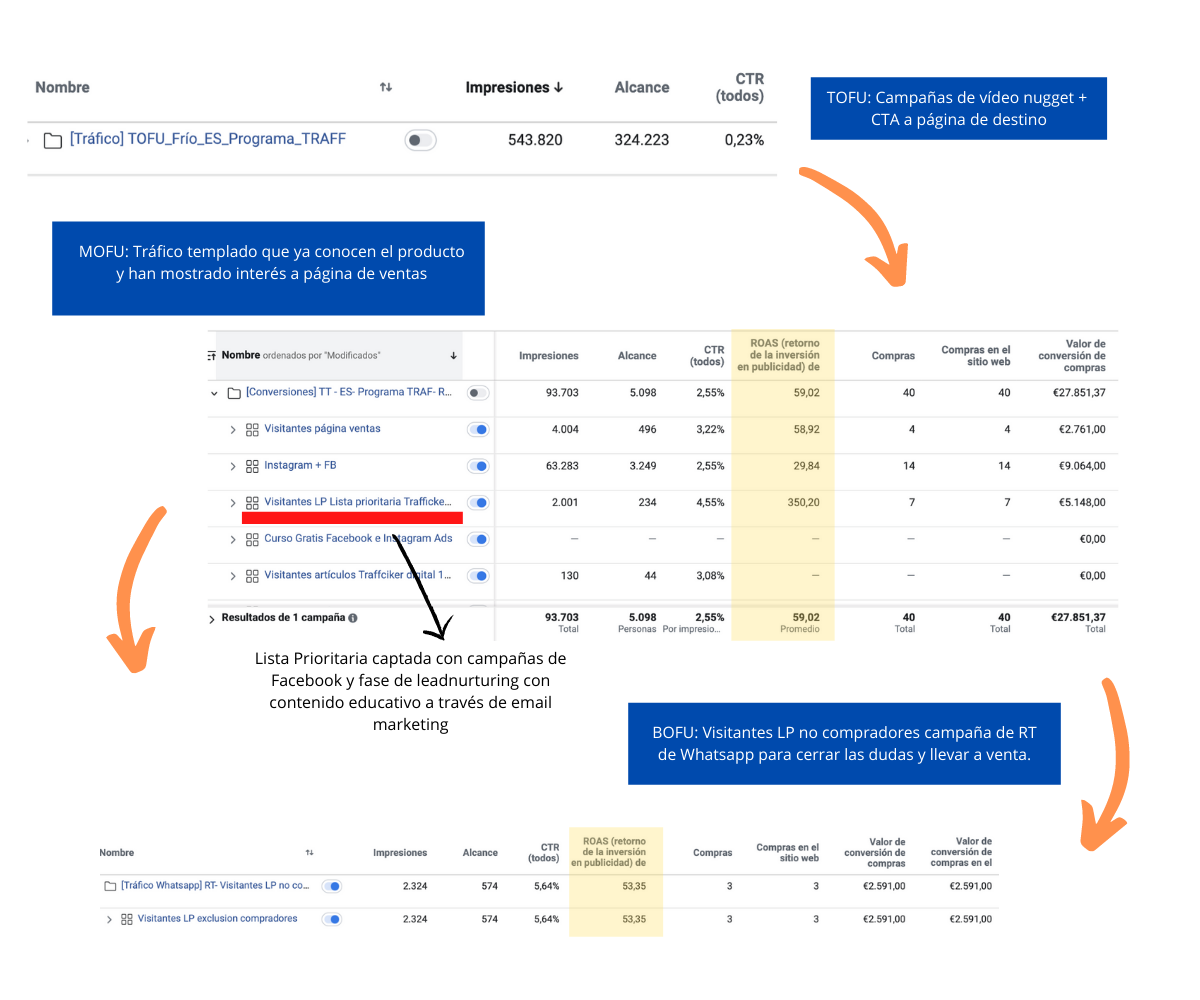Screen dimensions: 1200x1000
Task: Click the 58,92 ROAS cell
Action: point(806,430)
